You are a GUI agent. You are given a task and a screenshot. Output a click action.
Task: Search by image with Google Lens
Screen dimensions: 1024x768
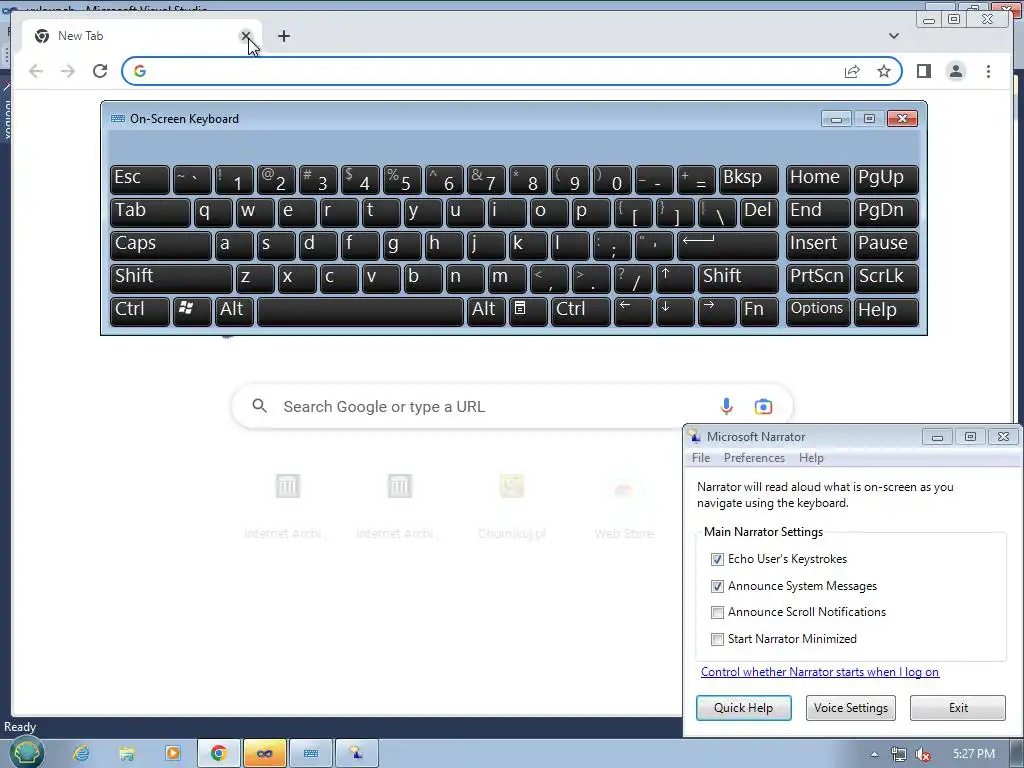pyautogui.click(x=763, y=406)
